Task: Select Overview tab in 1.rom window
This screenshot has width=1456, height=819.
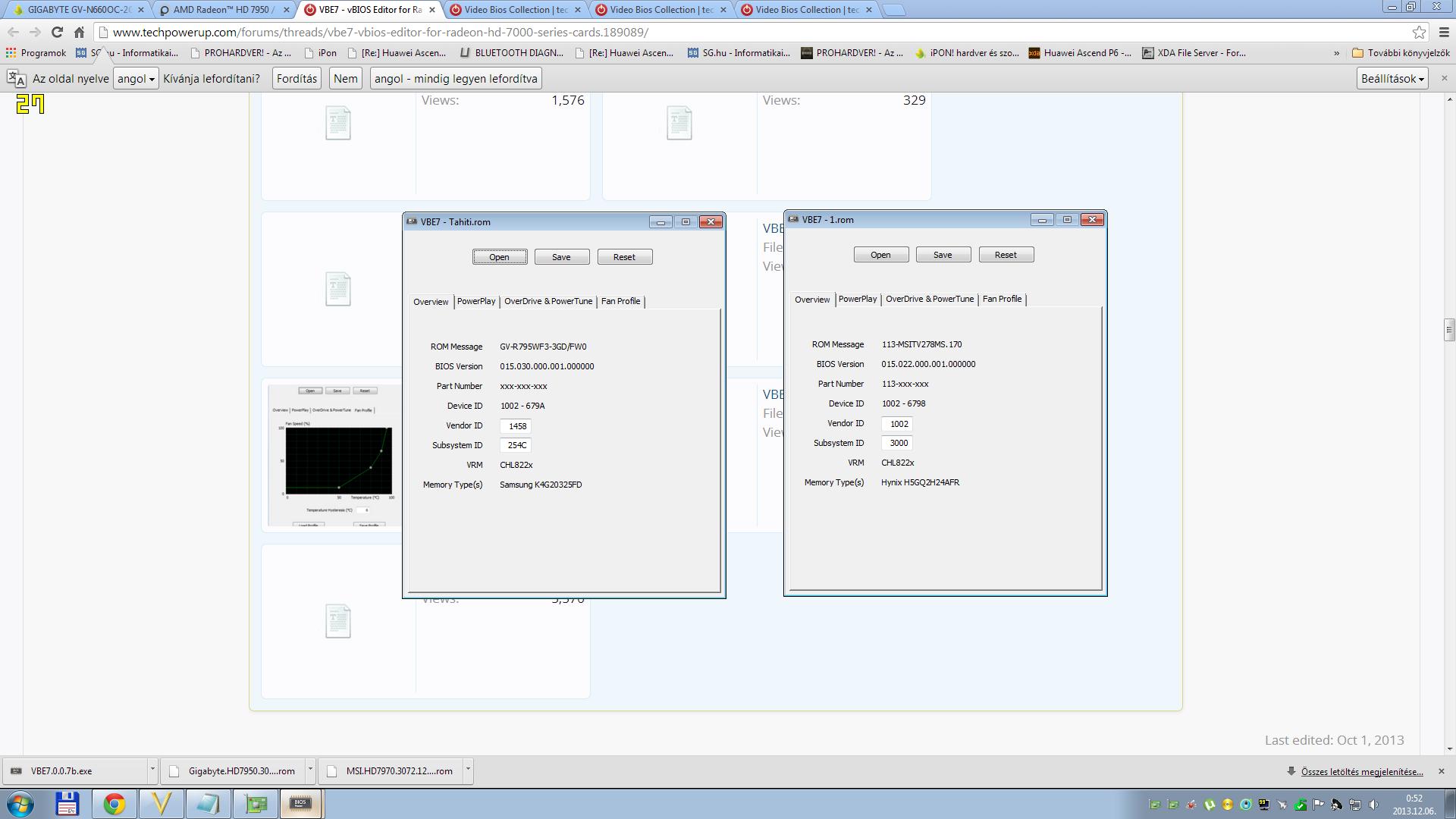Action: pos(812,300)
